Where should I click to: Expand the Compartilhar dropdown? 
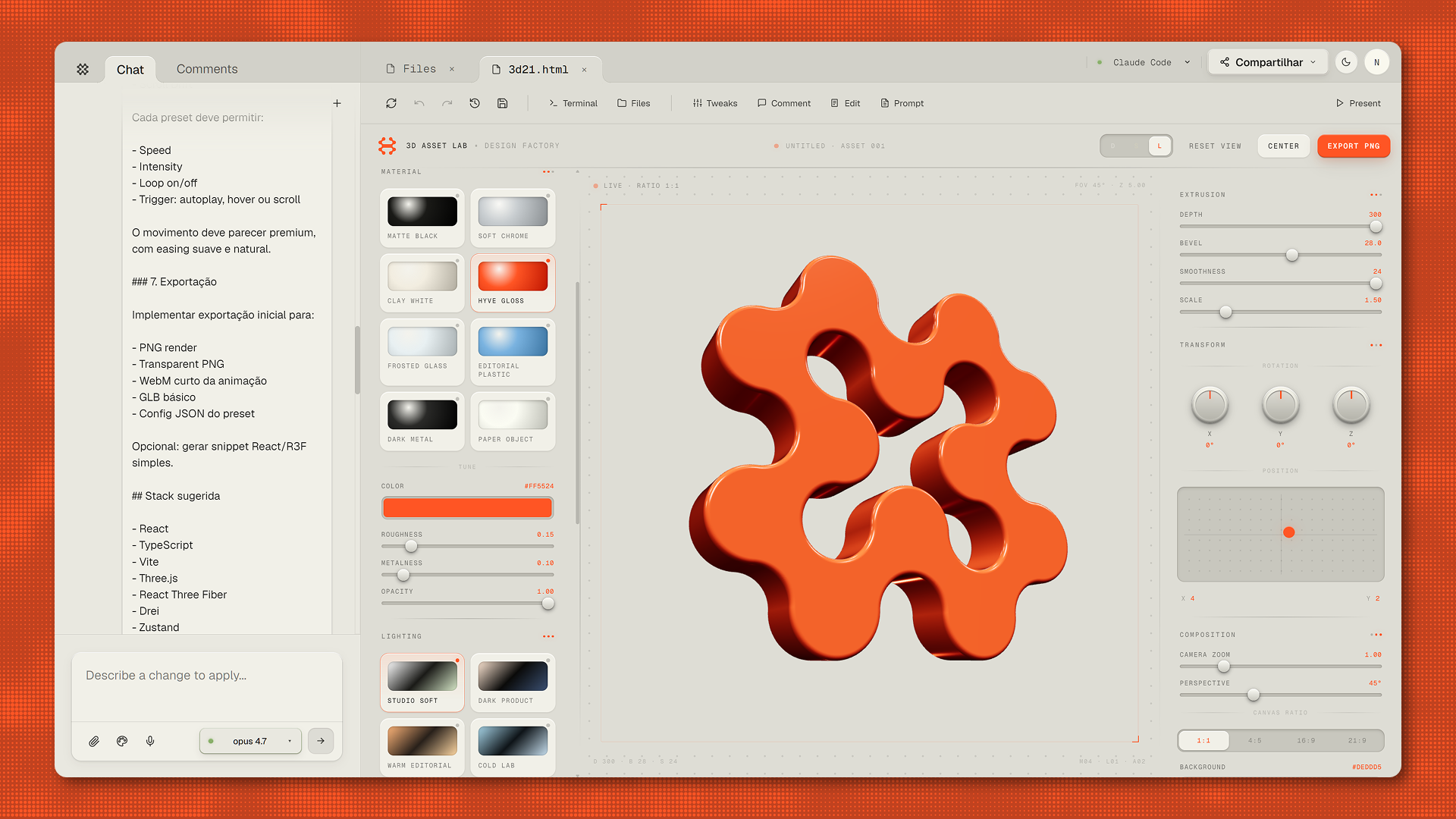1268,62
